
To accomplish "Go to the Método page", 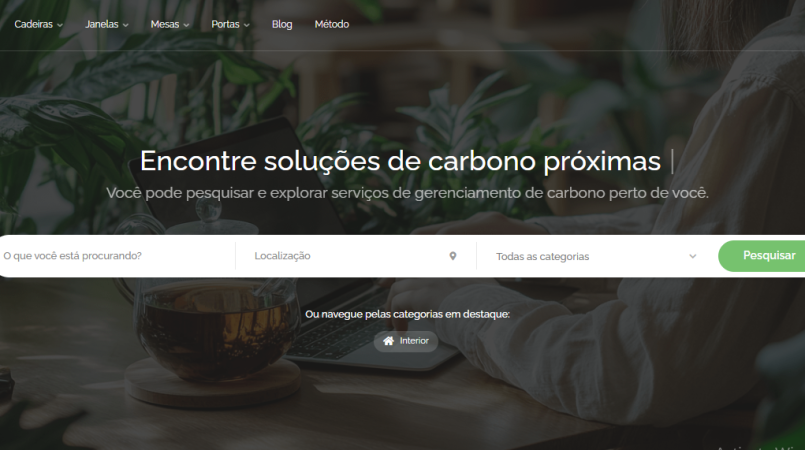I will [332, 24].
